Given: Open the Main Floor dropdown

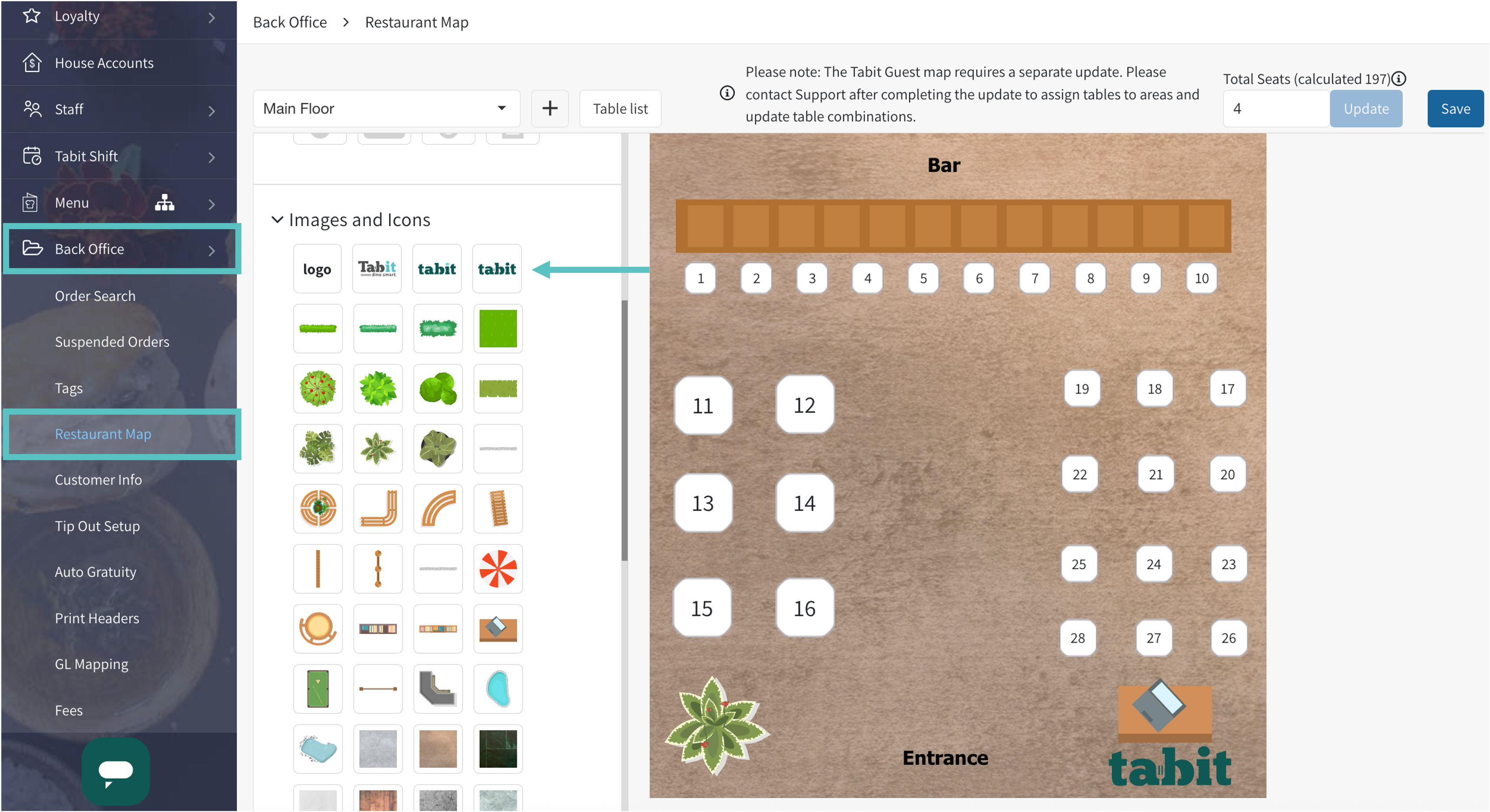Looking at the screenshot, I should [386, 109].
